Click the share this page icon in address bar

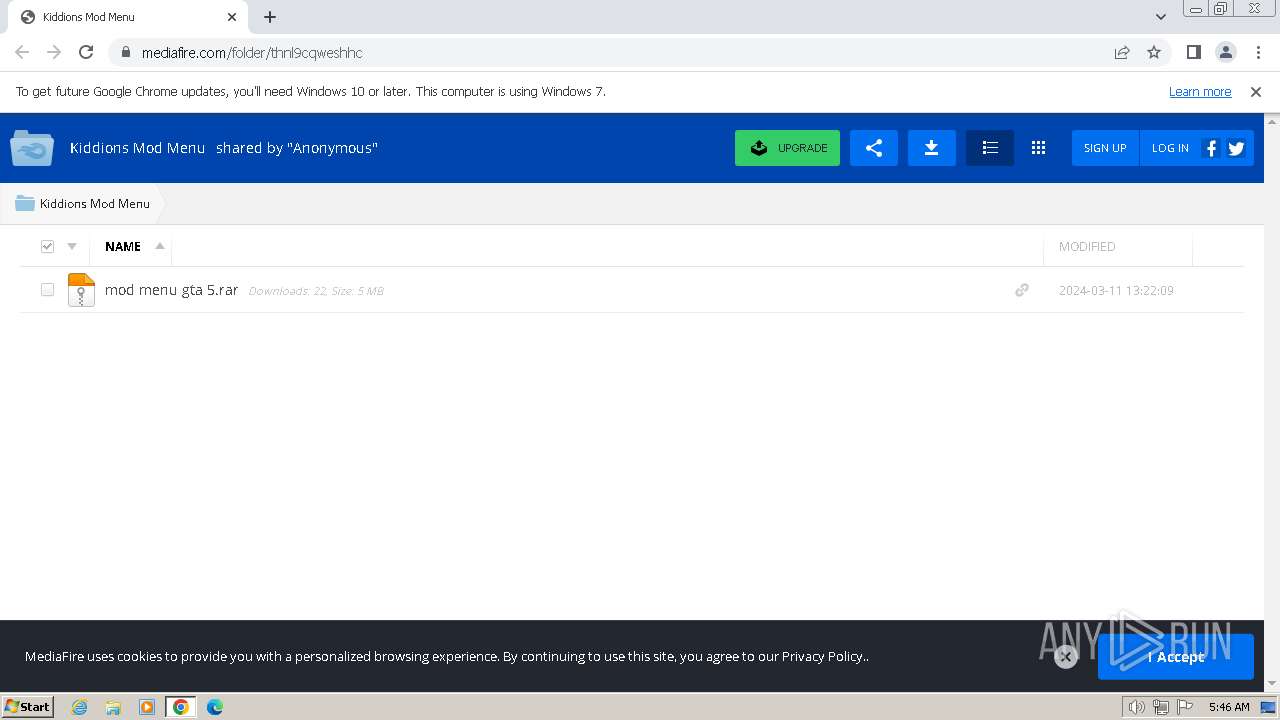click(x=1122, y=52)
